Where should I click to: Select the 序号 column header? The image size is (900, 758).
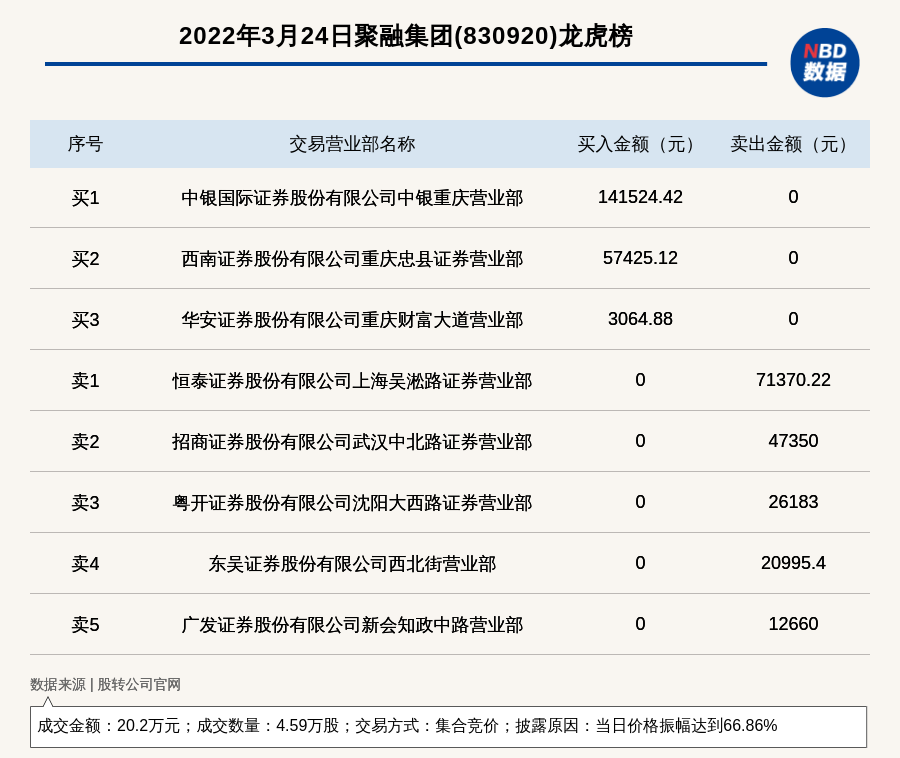[85, 144]
